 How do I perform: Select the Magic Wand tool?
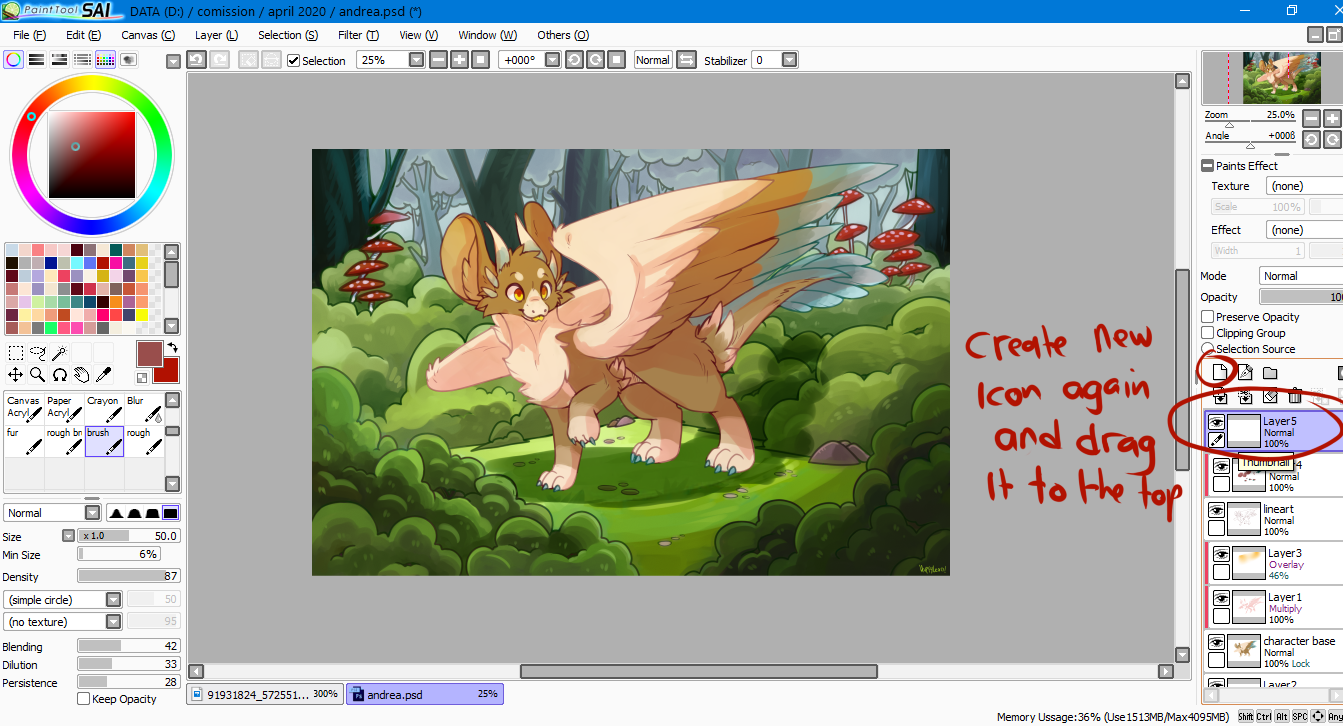(60, 353)
